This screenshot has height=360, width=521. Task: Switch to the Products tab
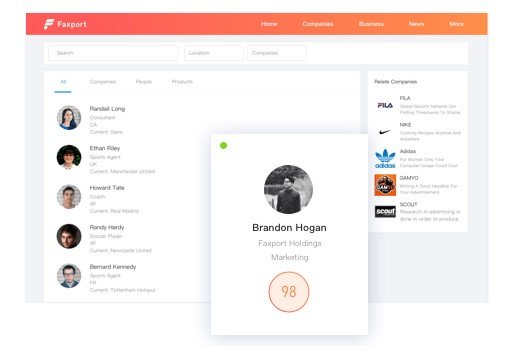pos(182,82)
